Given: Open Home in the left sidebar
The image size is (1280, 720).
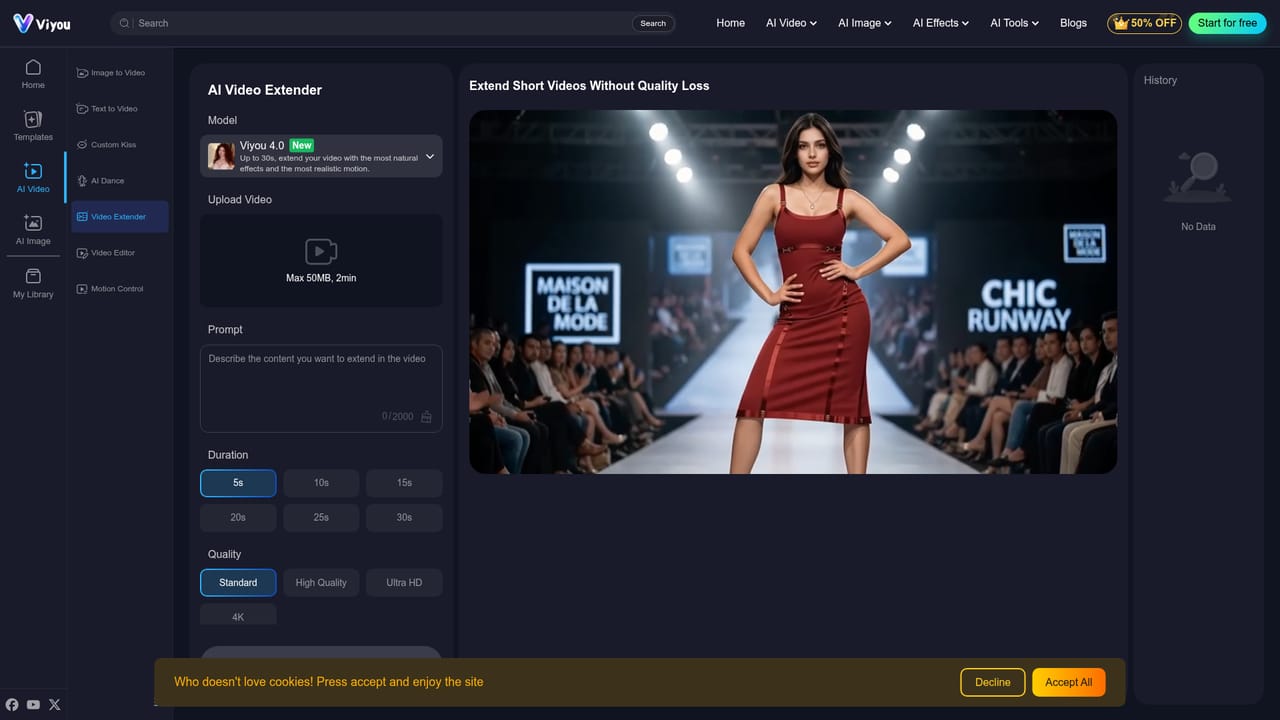Looking at the screenshot, I should click(33, 73).
